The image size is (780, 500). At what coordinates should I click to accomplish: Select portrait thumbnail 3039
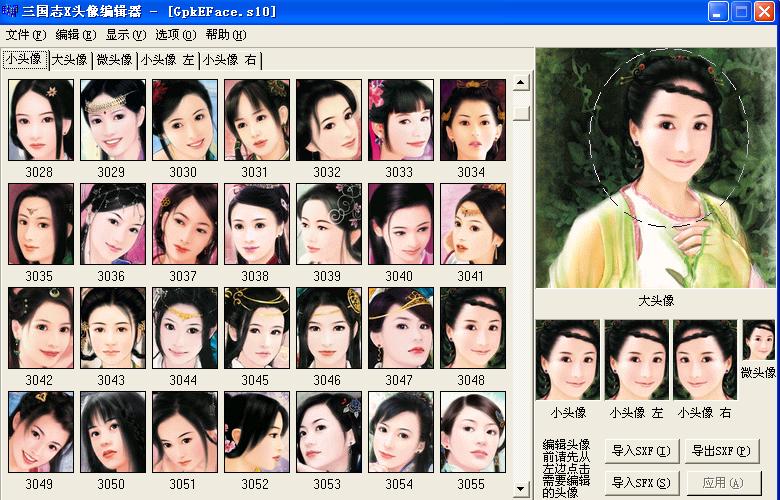(329, 224)
